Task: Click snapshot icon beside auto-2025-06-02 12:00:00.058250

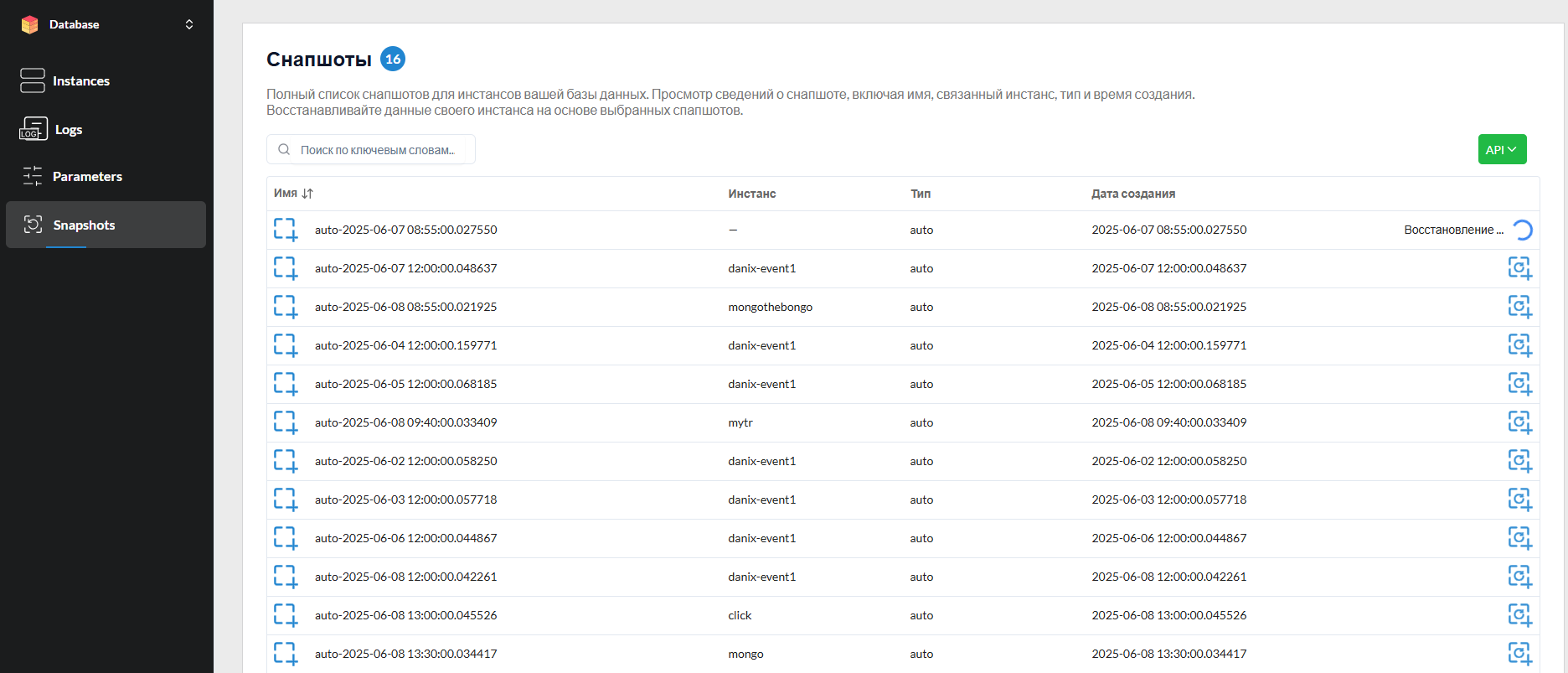Action: pyautogui.click(x=286, y=461)
